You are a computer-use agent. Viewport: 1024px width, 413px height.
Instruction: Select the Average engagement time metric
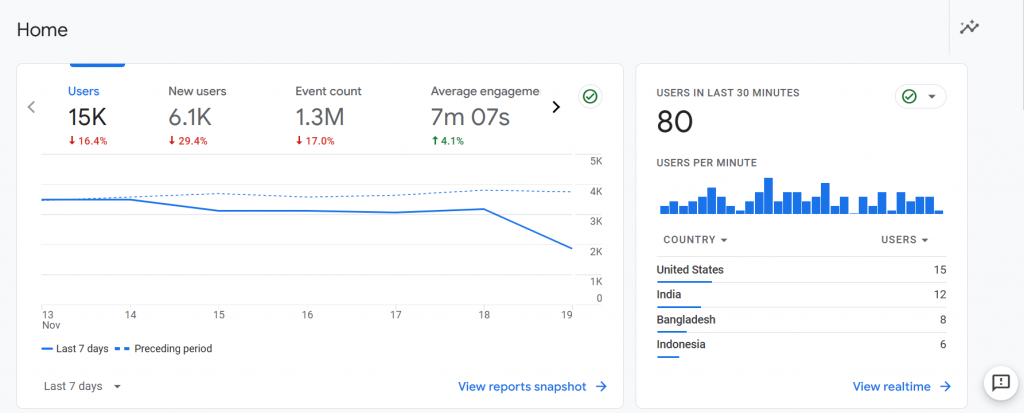click(484, 115)
